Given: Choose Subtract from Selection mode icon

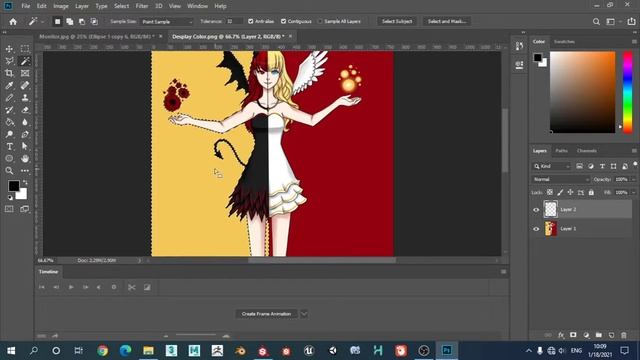Looking at the screenshot, I should (82, 22).
